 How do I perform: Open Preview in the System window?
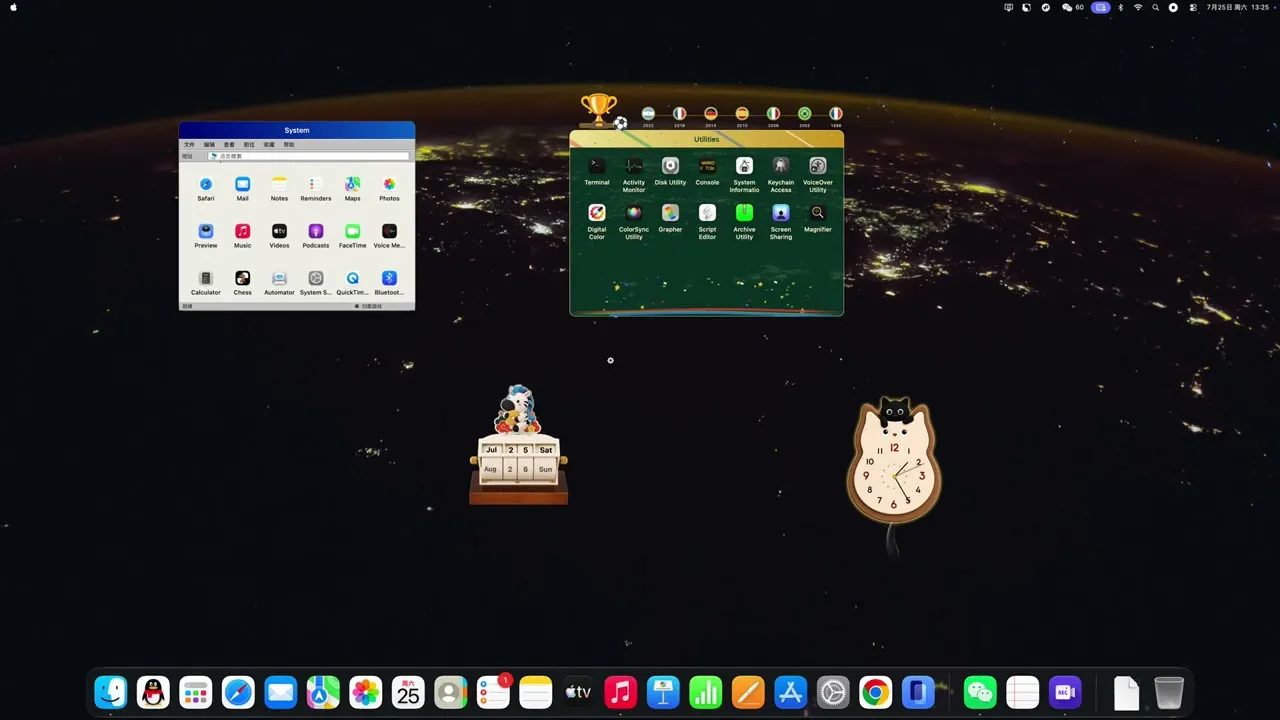point(206,231)
